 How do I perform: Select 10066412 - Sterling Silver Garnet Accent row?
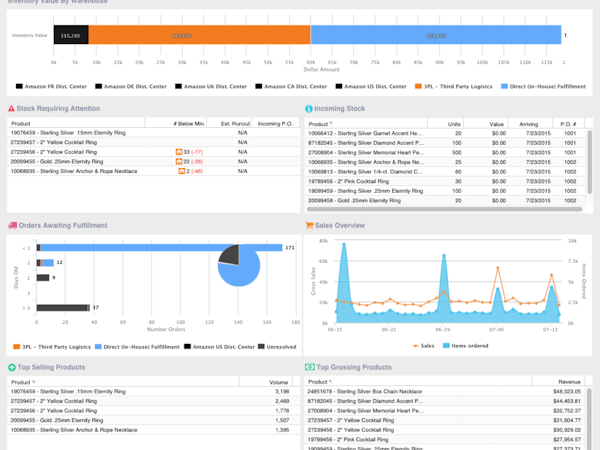445,133
